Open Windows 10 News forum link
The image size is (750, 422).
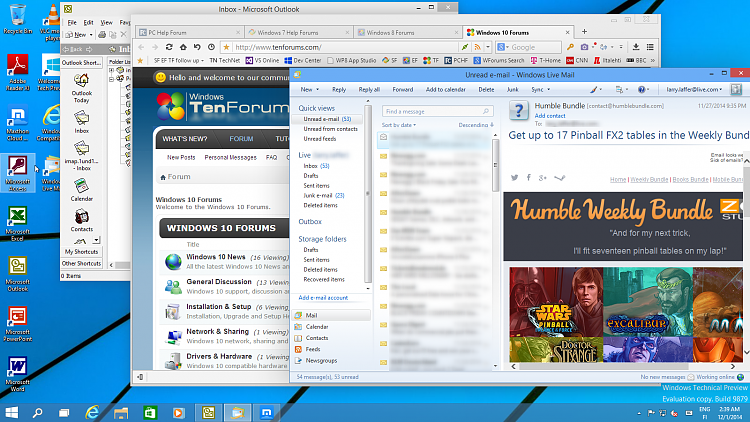pyautogui.click(x=216, y=257)
